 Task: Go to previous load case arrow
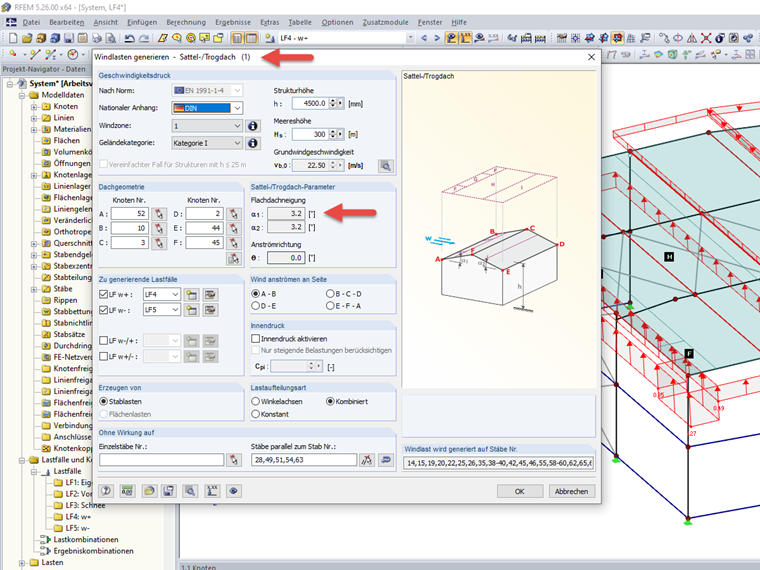click(x=424, y=38)
